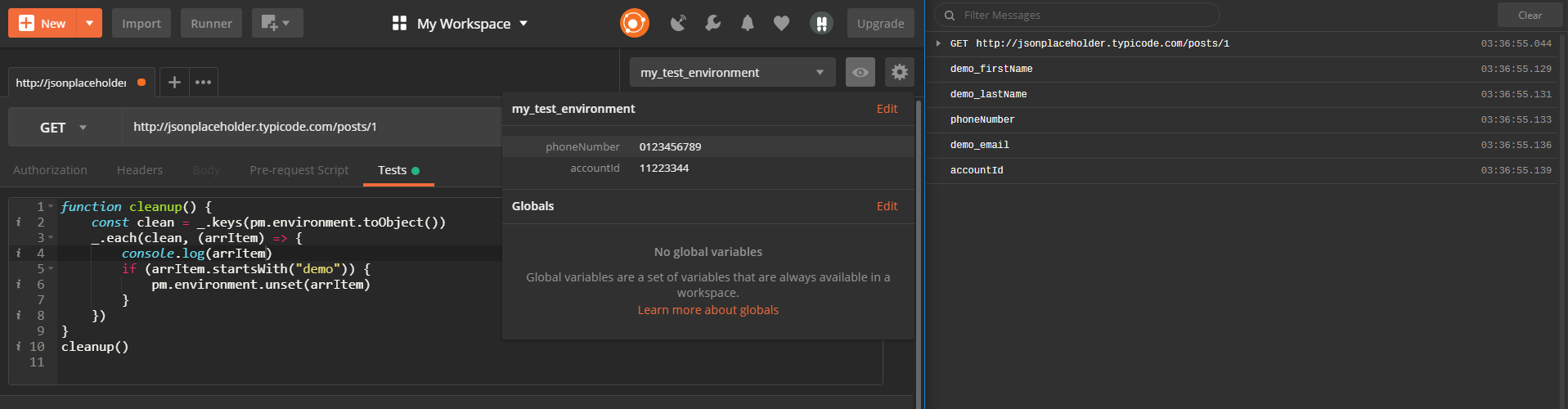
Task: Click Edit next to my_test_environment
Action: [x=887, y=109]
